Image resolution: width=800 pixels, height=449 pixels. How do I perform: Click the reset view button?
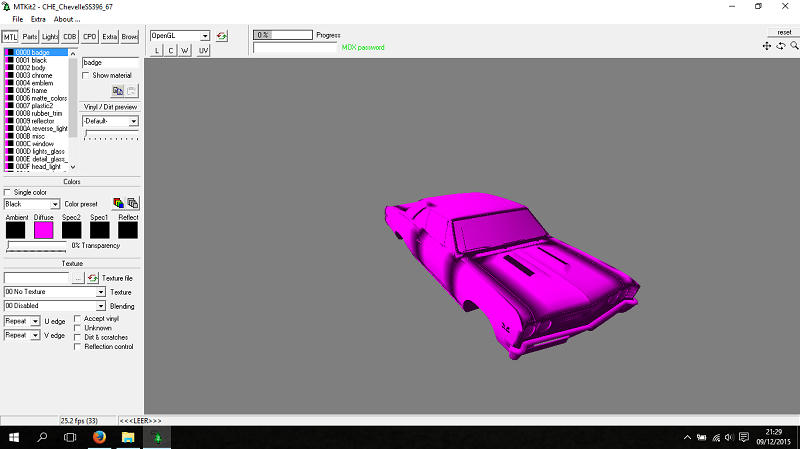(x=784, y=32)
